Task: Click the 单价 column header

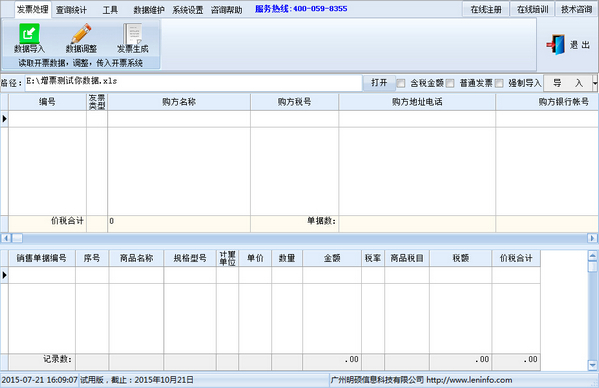Action: click(255, 258)
